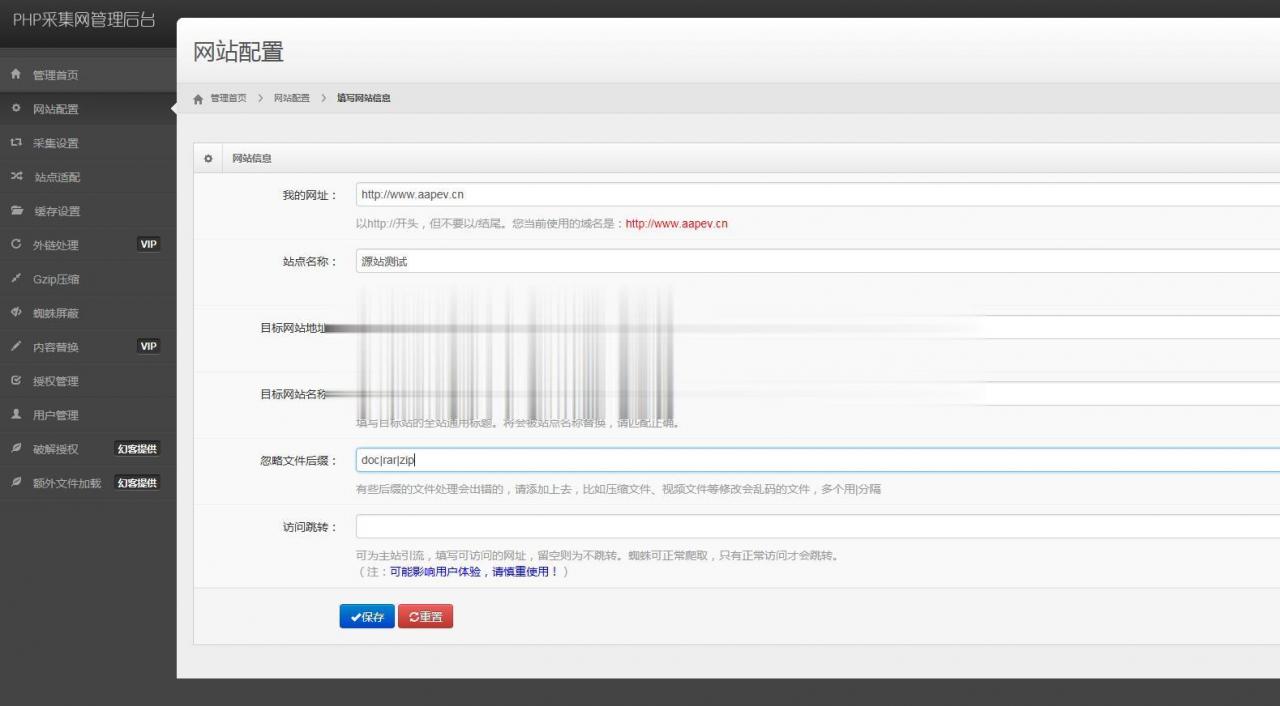Click the pencil icon beside 内容替换
This screenshot has width=1280, height=706.
(16, 346)
